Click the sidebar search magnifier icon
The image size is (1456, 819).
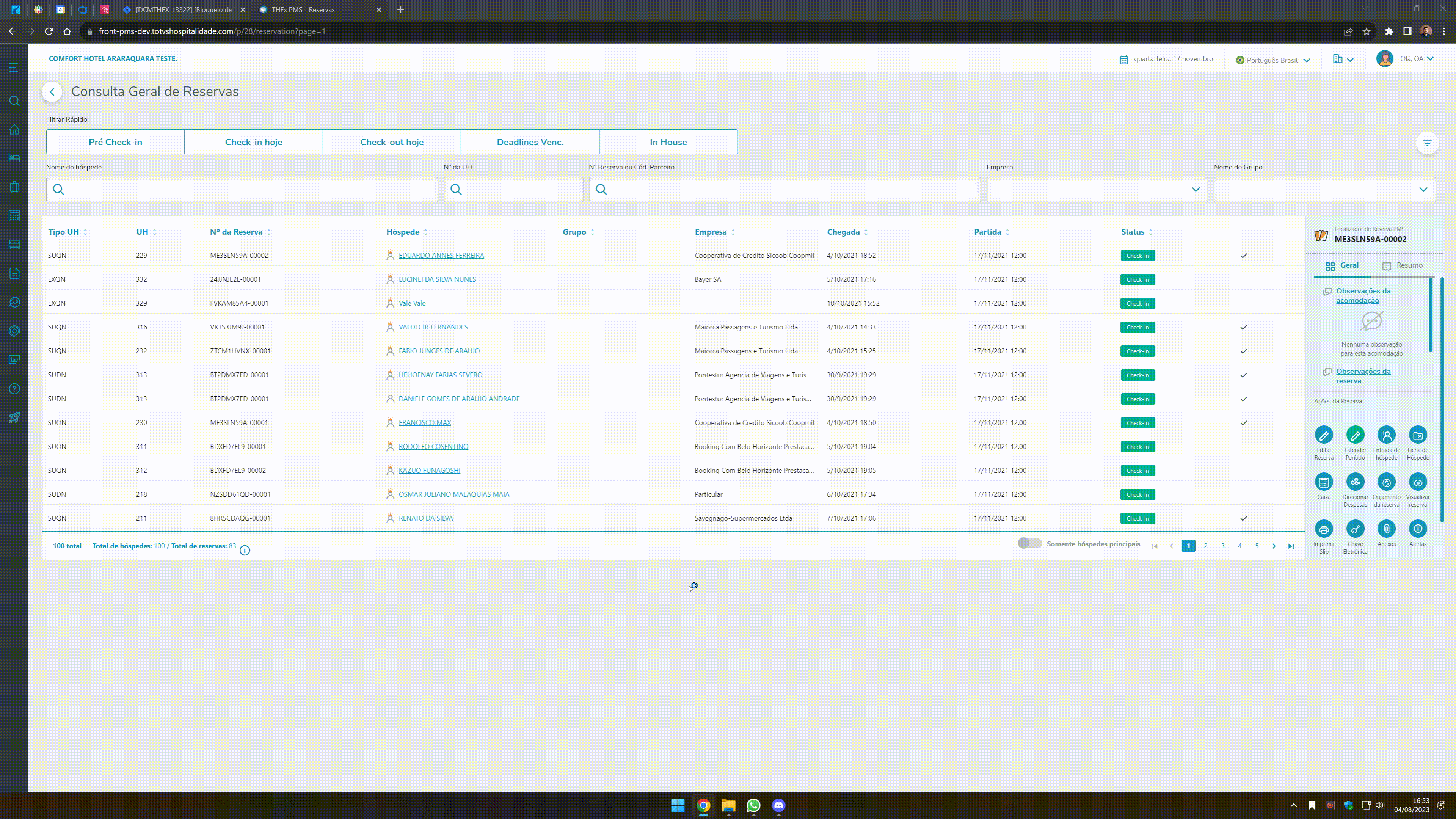[15, 100]
